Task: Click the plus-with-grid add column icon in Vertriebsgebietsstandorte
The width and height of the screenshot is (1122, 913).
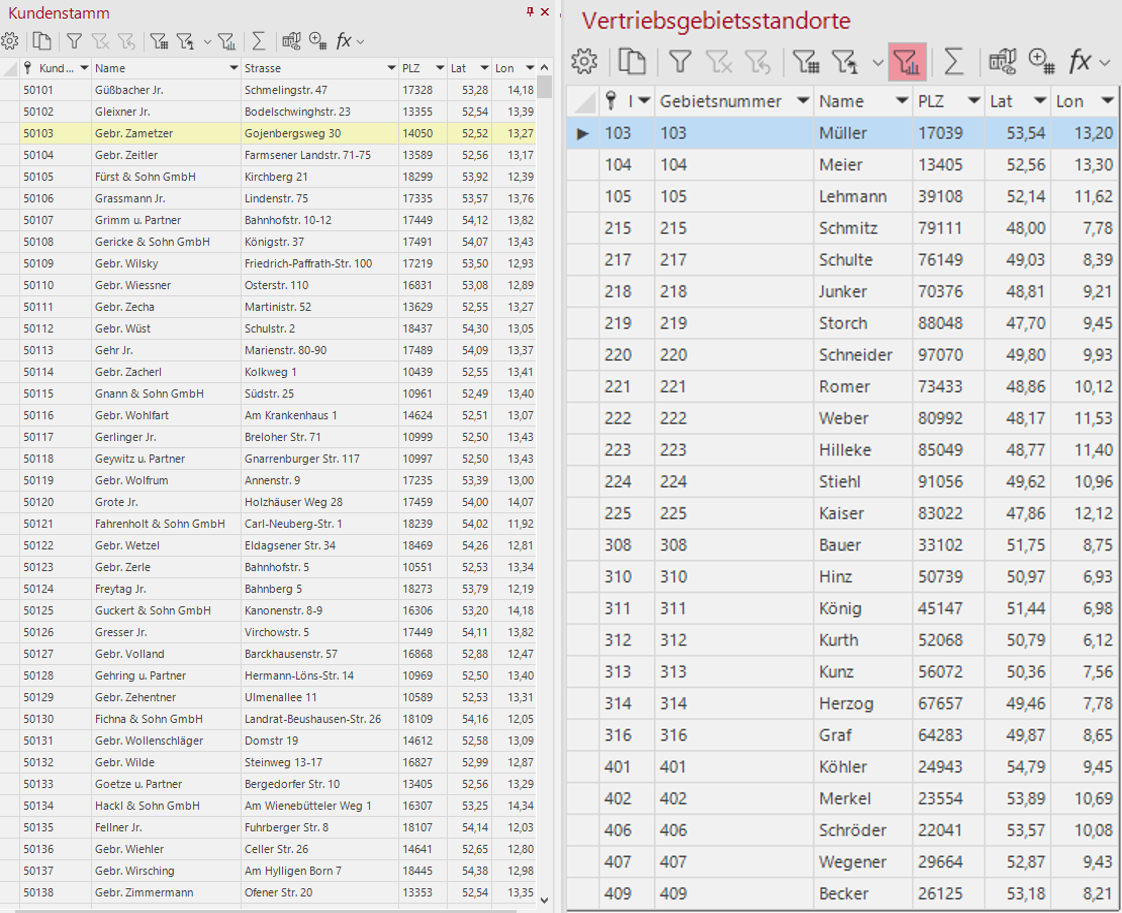Action: [x=1041, y=62]
